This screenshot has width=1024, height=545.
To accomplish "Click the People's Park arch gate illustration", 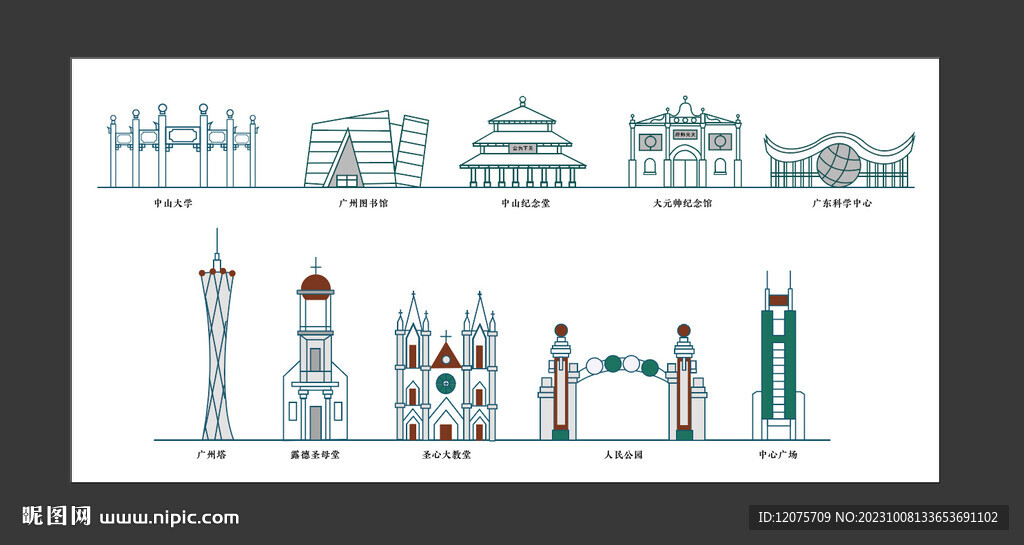I will (x=622, y=385).
